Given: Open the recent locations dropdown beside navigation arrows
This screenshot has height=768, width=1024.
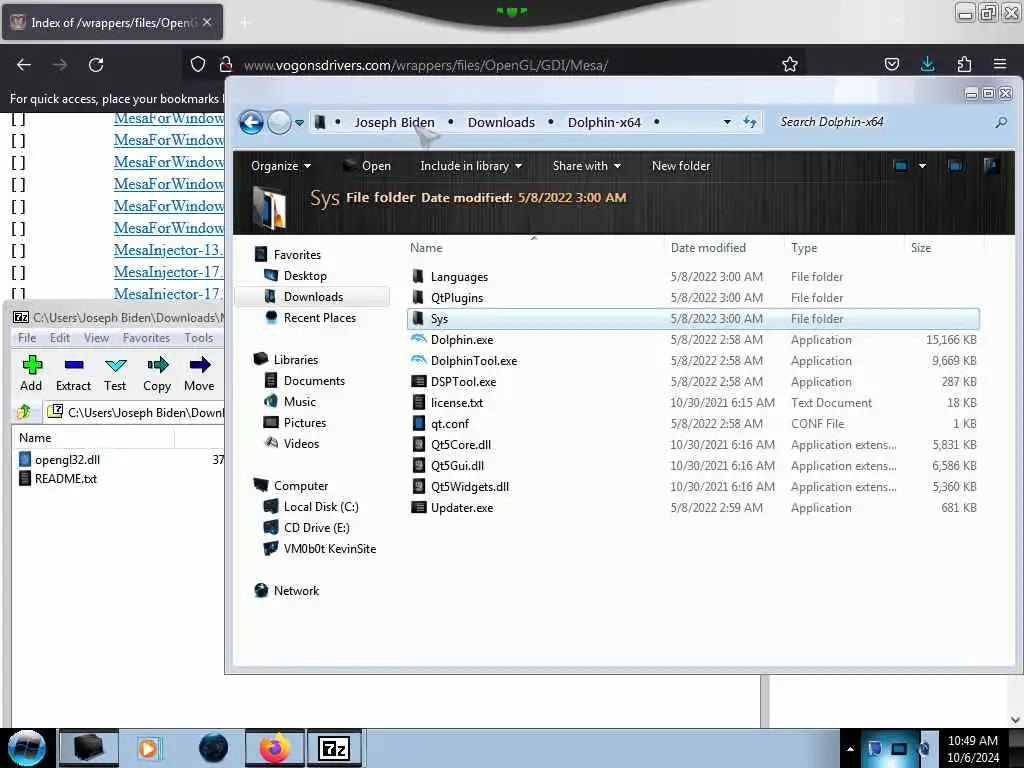Looking at the screenshot, I should [x=299, y=123].
